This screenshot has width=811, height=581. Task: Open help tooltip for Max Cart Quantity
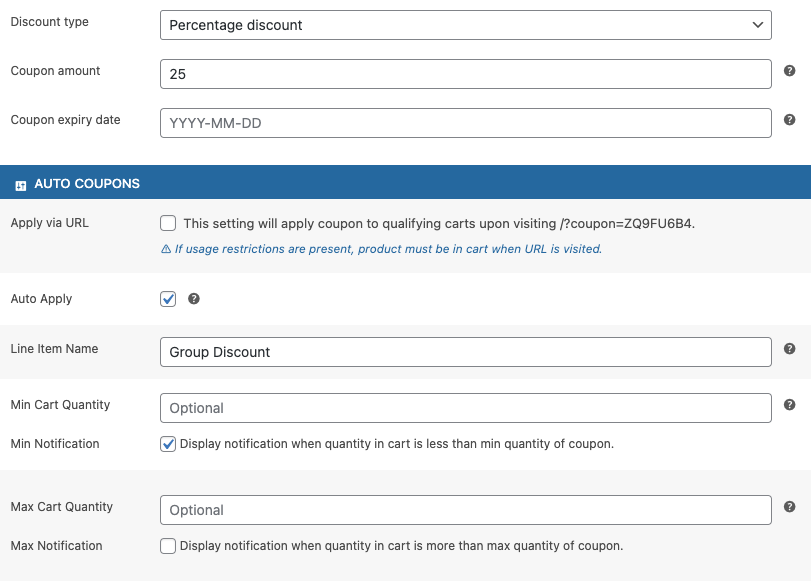coord(789,506)
